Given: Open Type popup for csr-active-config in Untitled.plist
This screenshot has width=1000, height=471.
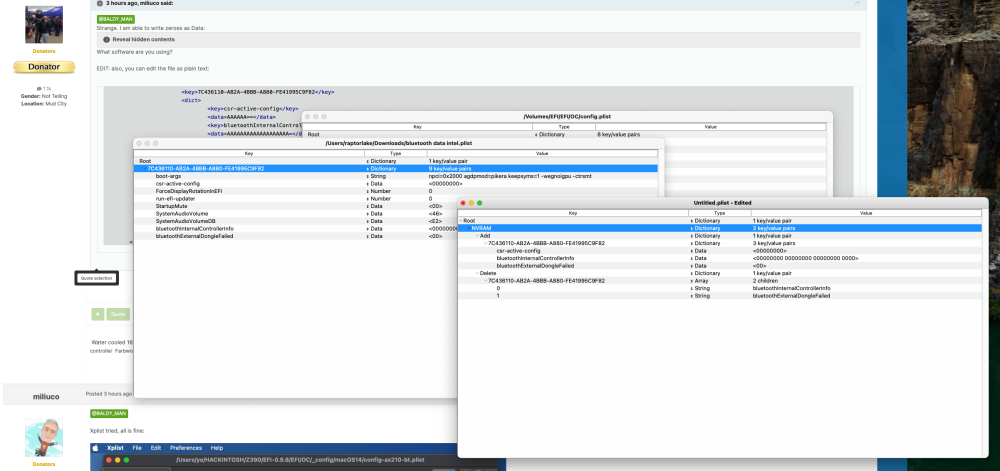Looking at the screenshot, I should pyautogui.click(x=698, y=250).
